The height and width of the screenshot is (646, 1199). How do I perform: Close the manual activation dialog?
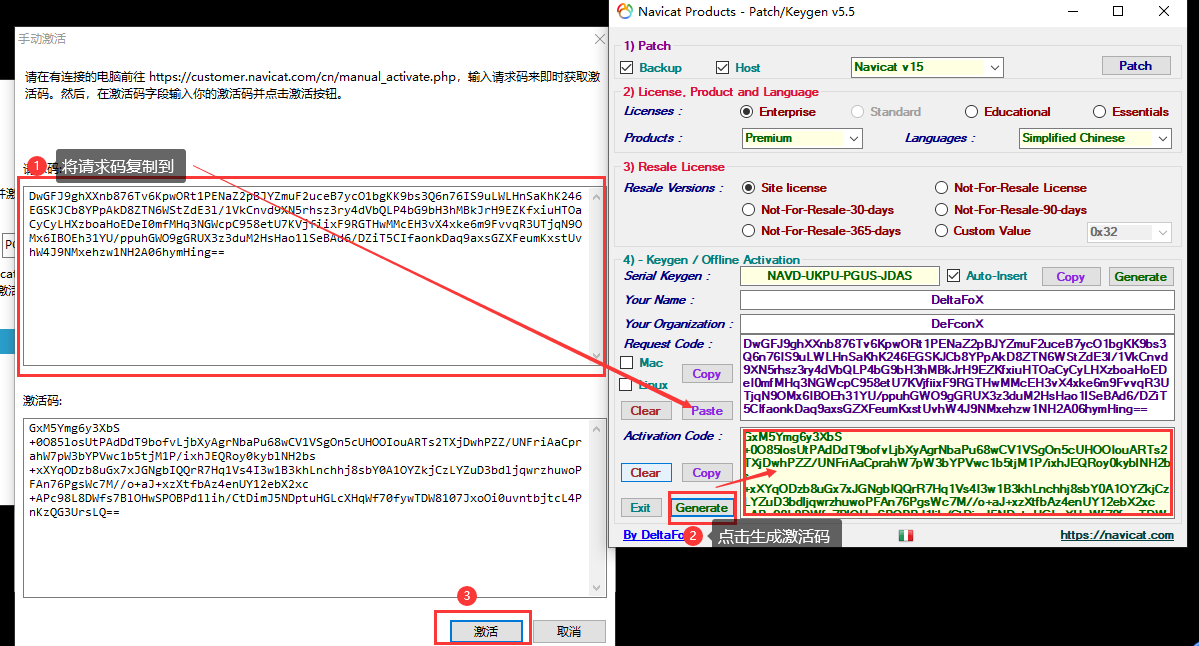click(x=600, y=39)
